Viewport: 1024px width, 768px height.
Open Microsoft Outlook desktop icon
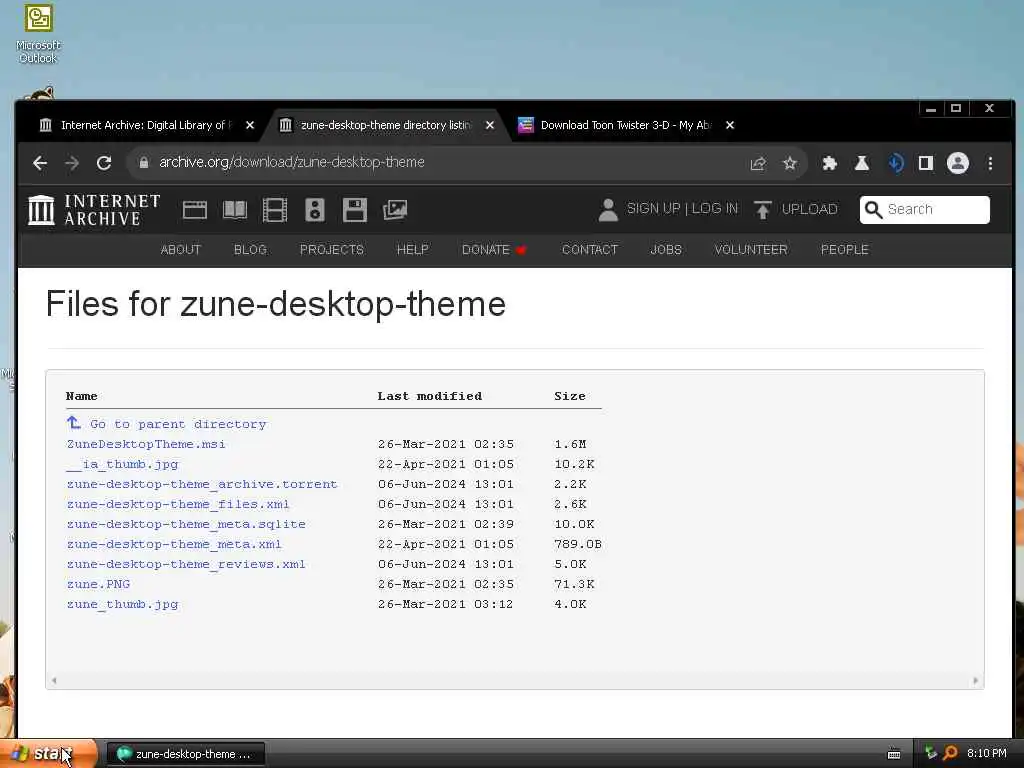tap(38, 34)
